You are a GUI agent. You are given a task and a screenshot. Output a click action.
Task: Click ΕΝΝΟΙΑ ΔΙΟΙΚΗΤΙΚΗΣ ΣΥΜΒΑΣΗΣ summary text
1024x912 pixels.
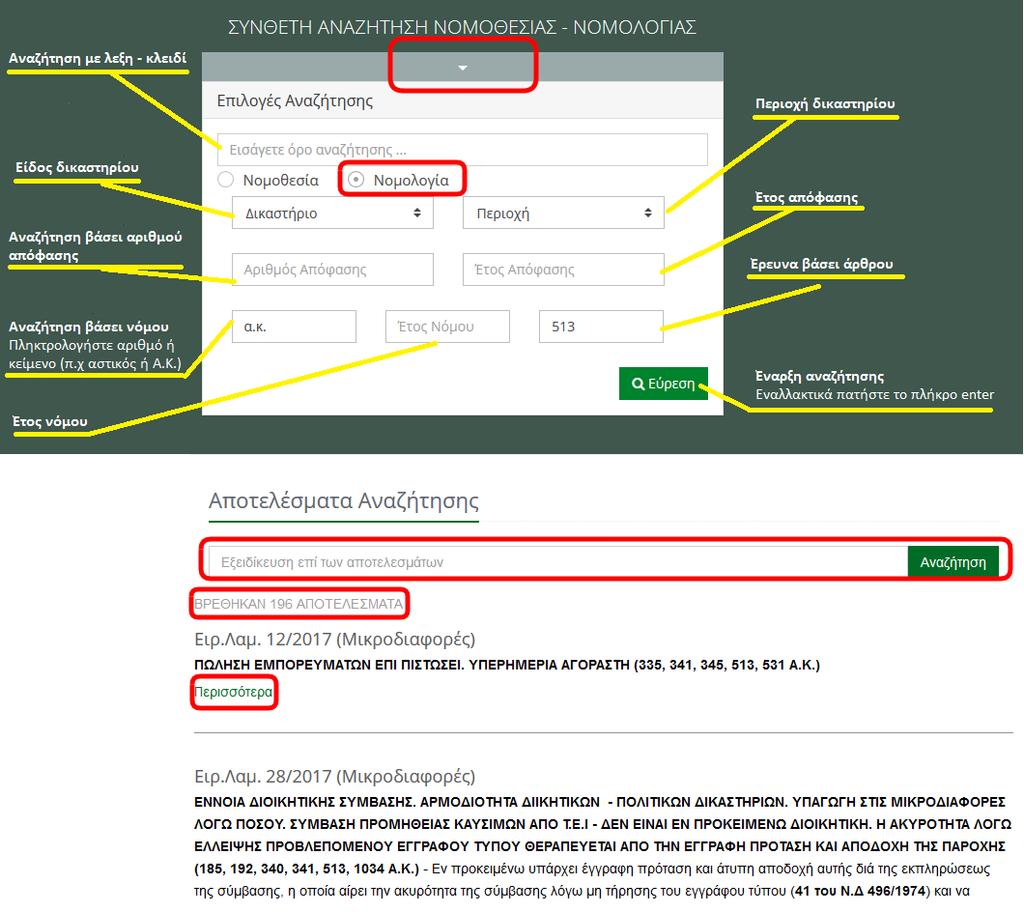pos(603,835)
